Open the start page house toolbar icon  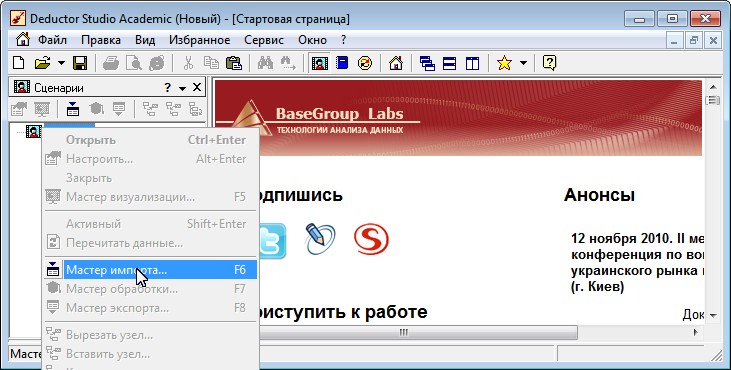click(x=396, y=63)
